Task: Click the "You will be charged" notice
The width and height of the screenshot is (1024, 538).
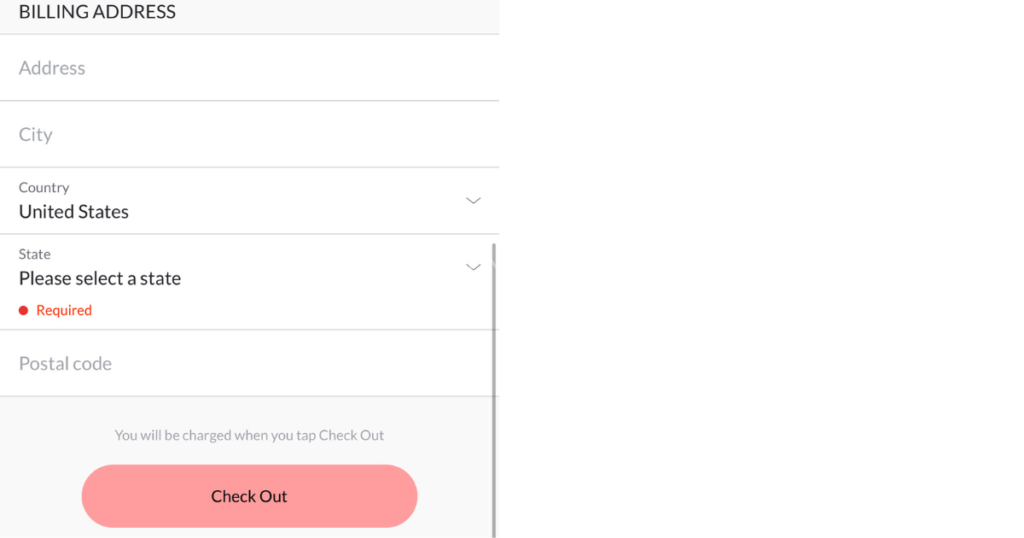Action: click(x=249, y=436)
